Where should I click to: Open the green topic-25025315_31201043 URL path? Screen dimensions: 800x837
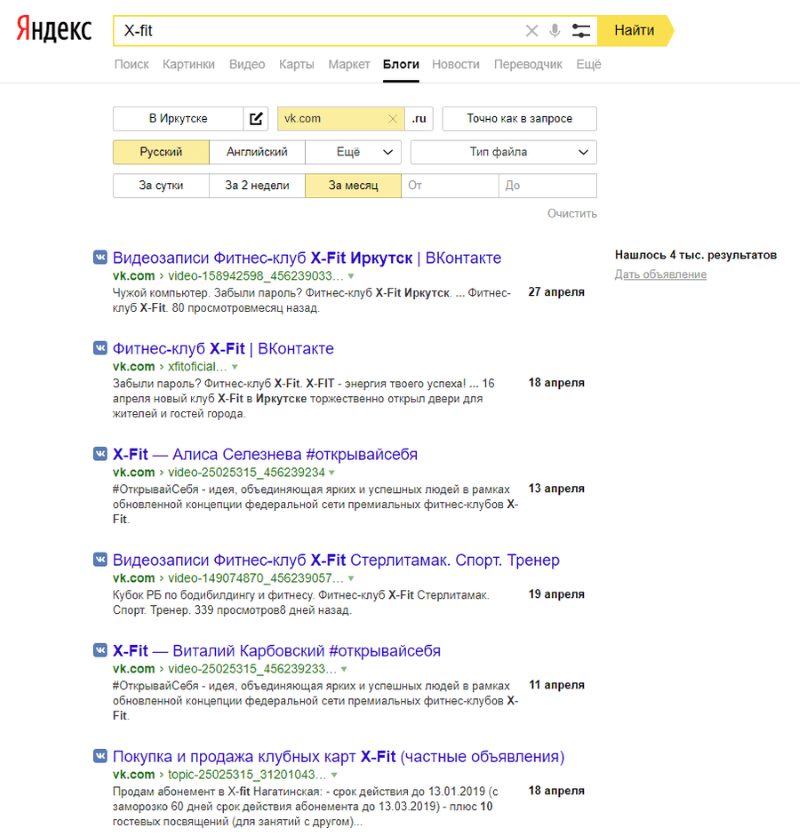pos(247,775)
